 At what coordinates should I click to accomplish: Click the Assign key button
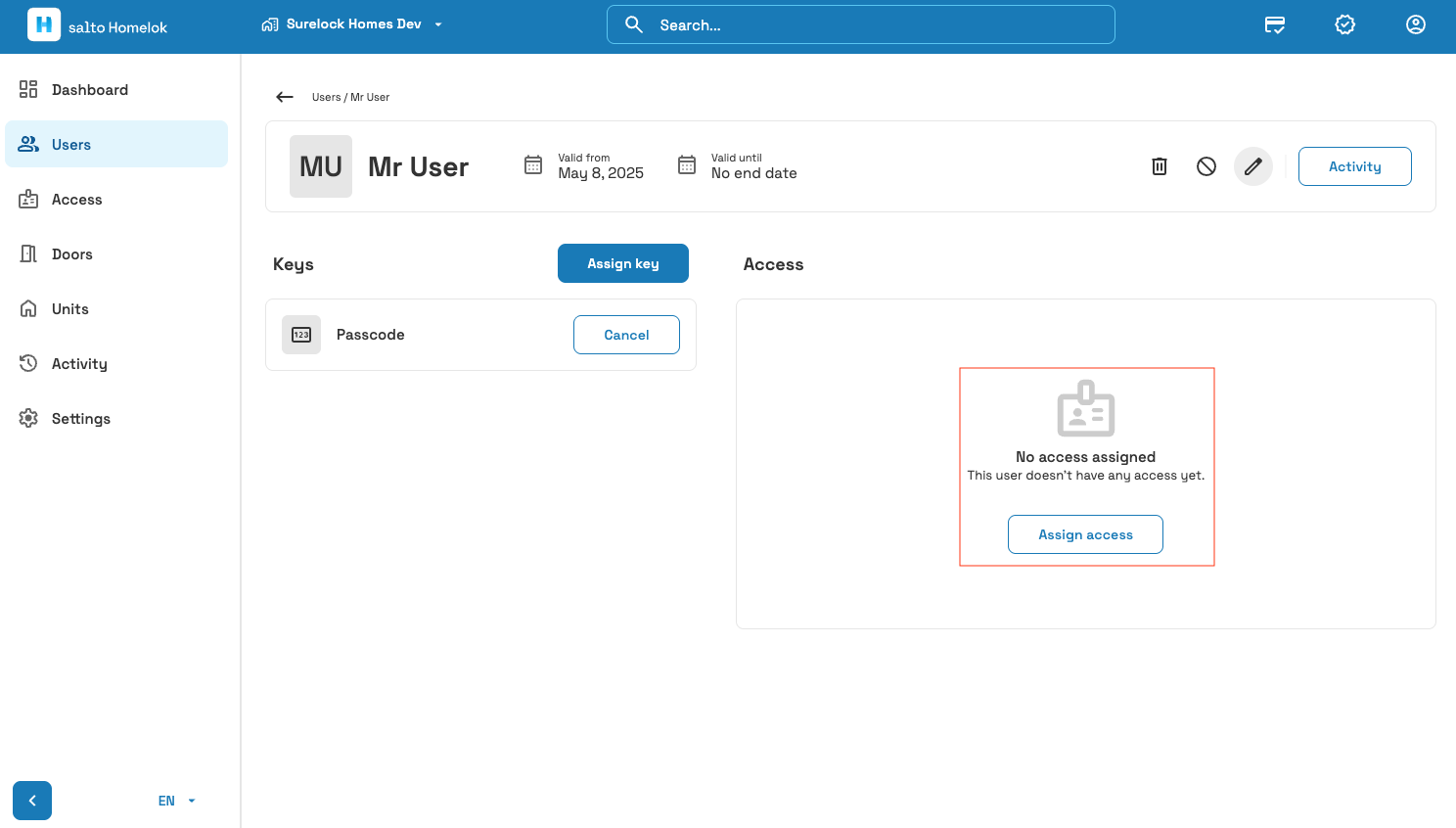click(623, 263)
